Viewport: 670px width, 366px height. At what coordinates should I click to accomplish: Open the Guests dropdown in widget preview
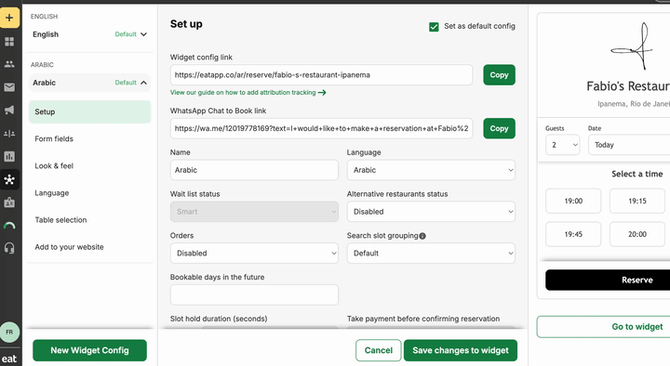click(x=562, y=145)
